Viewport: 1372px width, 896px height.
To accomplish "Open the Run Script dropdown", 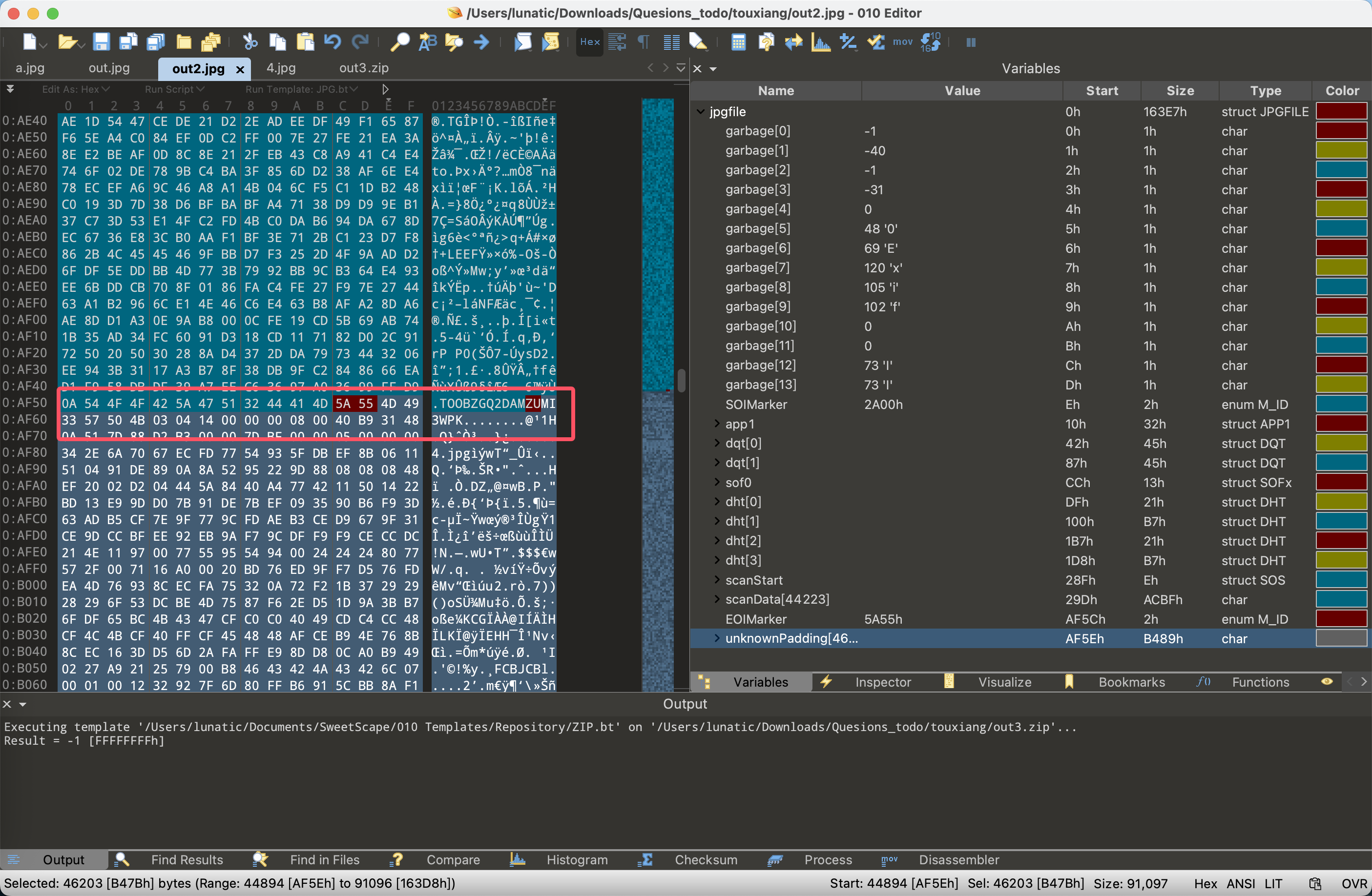I will pos(175,89).
